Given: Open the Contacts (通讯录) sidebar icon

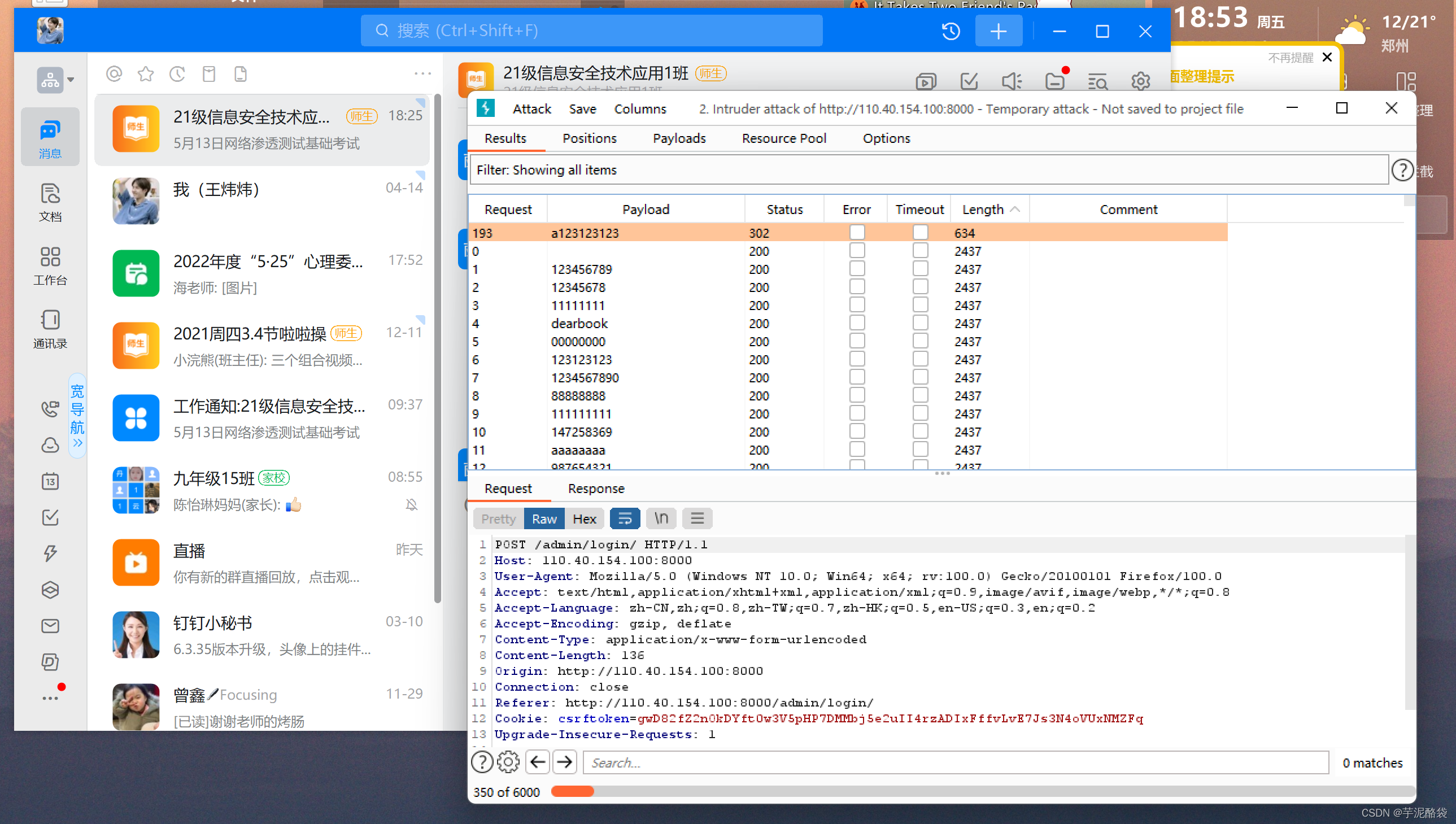Looking at the screenshot, I should click(x=50, y=328).
